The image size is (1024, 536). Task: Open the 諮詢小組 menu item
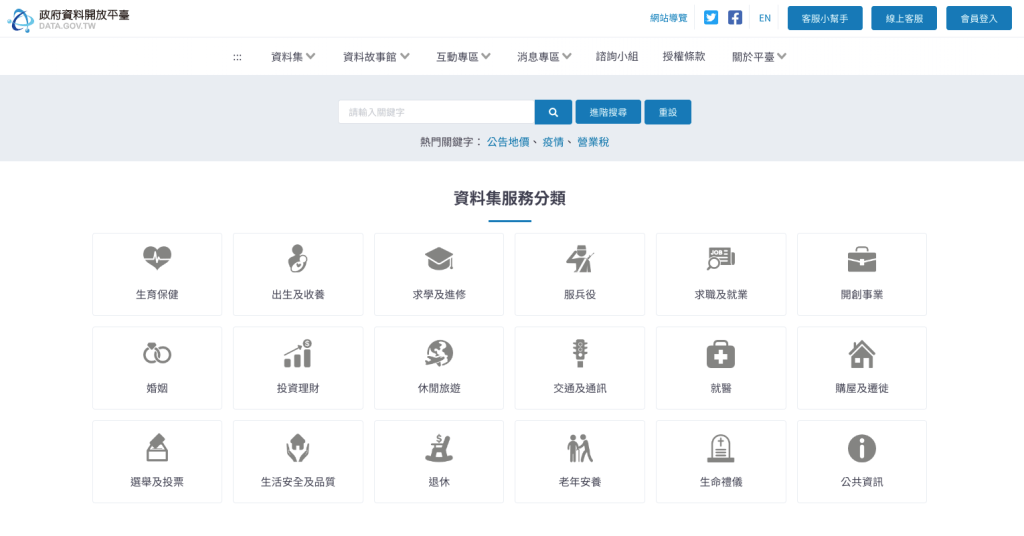pyautogui.click(x=616, y=57)
